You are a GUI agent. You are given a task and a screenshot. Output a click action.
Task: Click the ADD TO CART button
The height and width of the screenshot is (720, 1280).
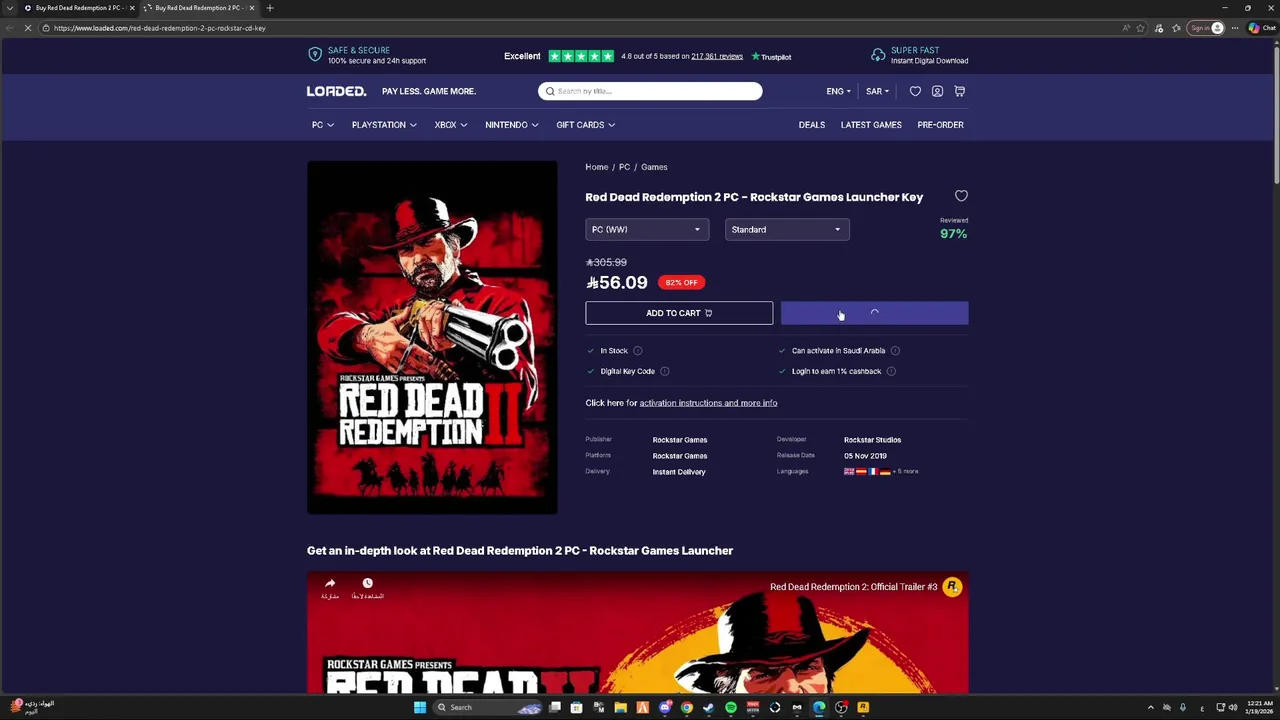679,313
